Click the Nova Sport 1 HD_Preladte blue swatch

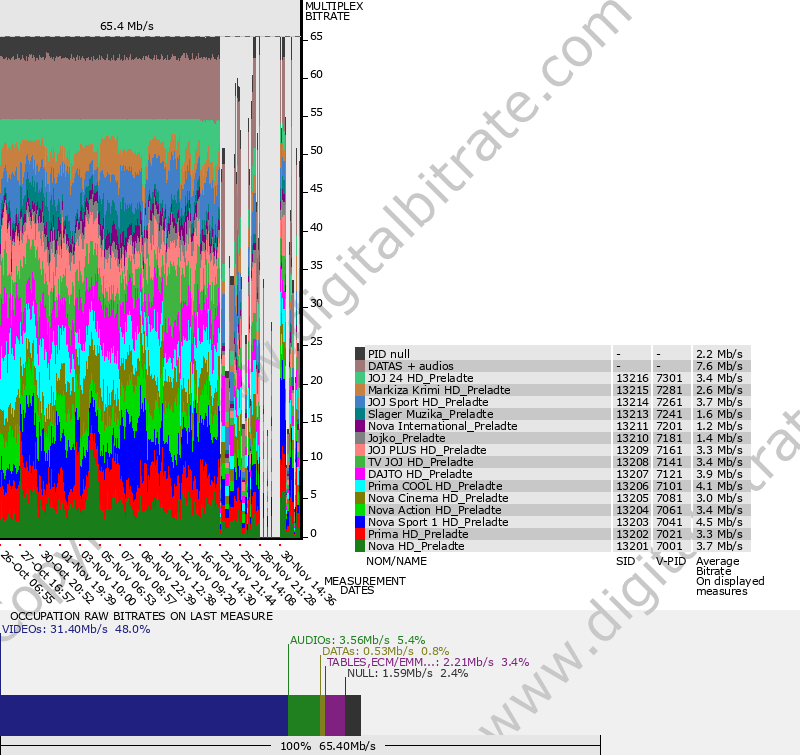point(360,522)
